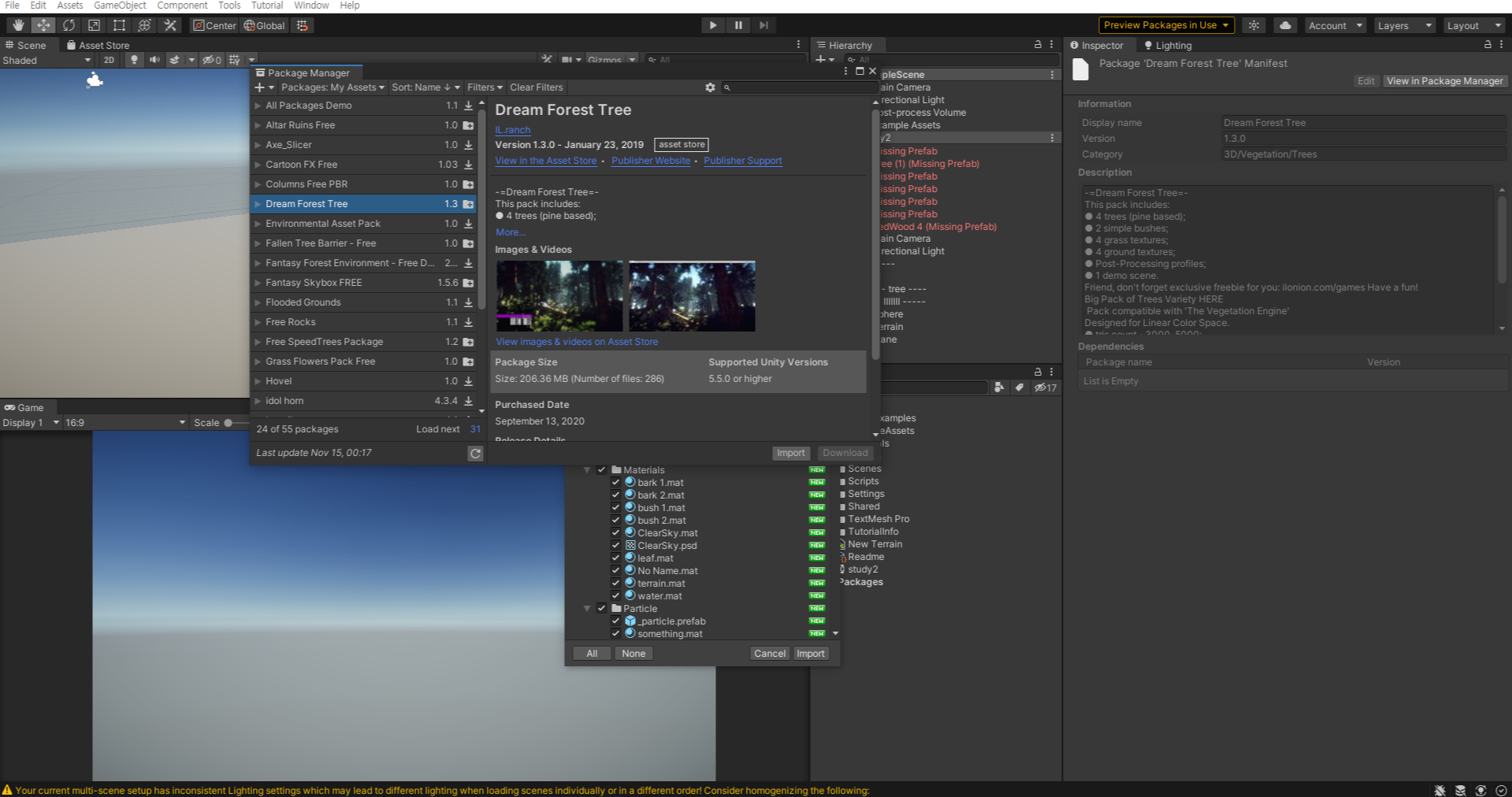This screenshot has height=797, width=1512.
Task: Toggle scene lighting bulb icon
Action: [x=134, y=60]
